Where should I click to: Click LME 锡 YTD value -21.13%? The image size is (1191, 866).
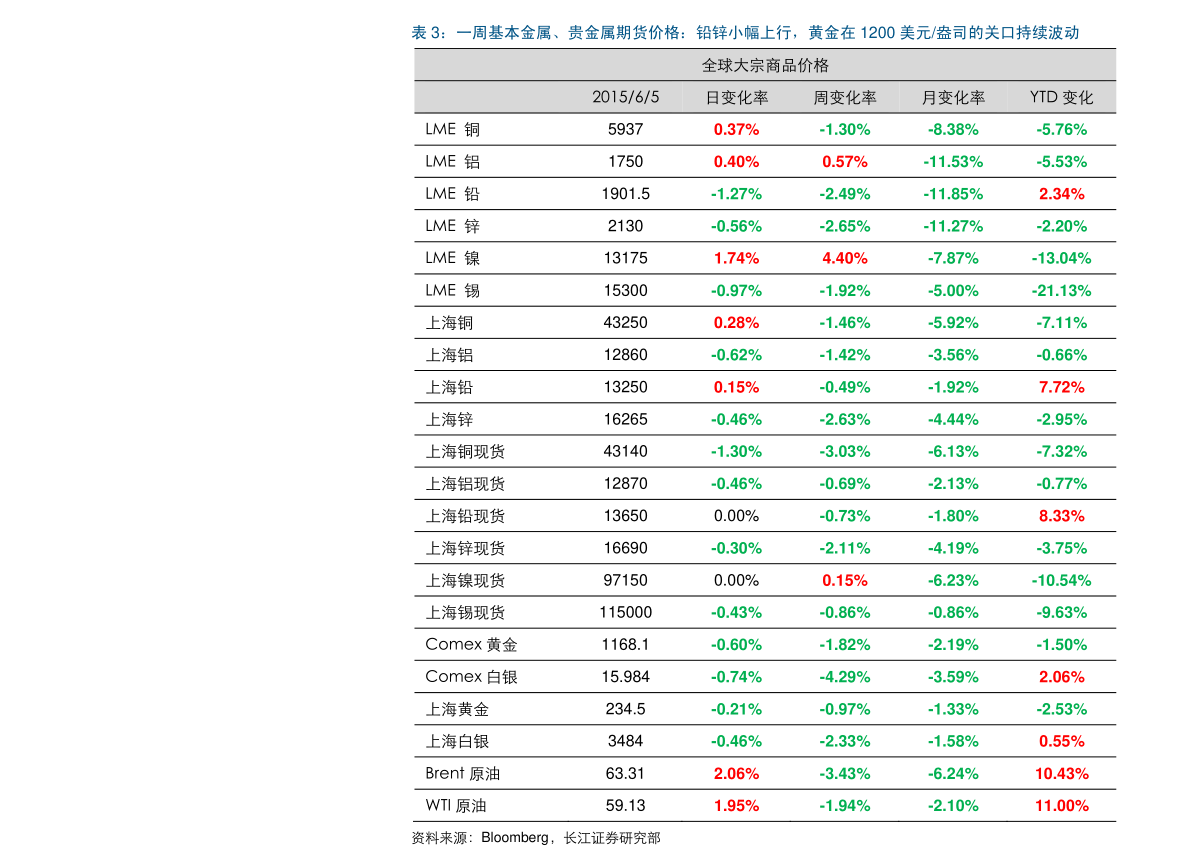point(1061,291)
